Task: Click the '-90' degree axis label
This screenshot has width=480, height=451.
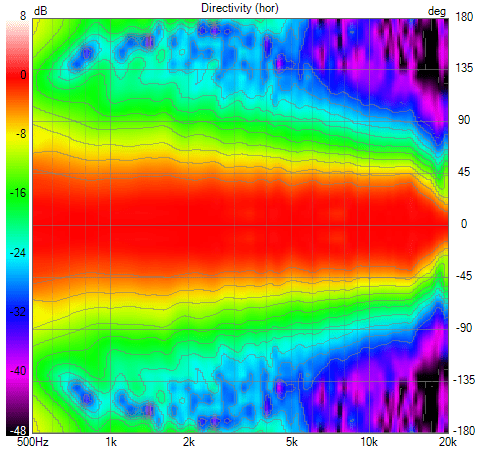Action: tap(464, 328)
